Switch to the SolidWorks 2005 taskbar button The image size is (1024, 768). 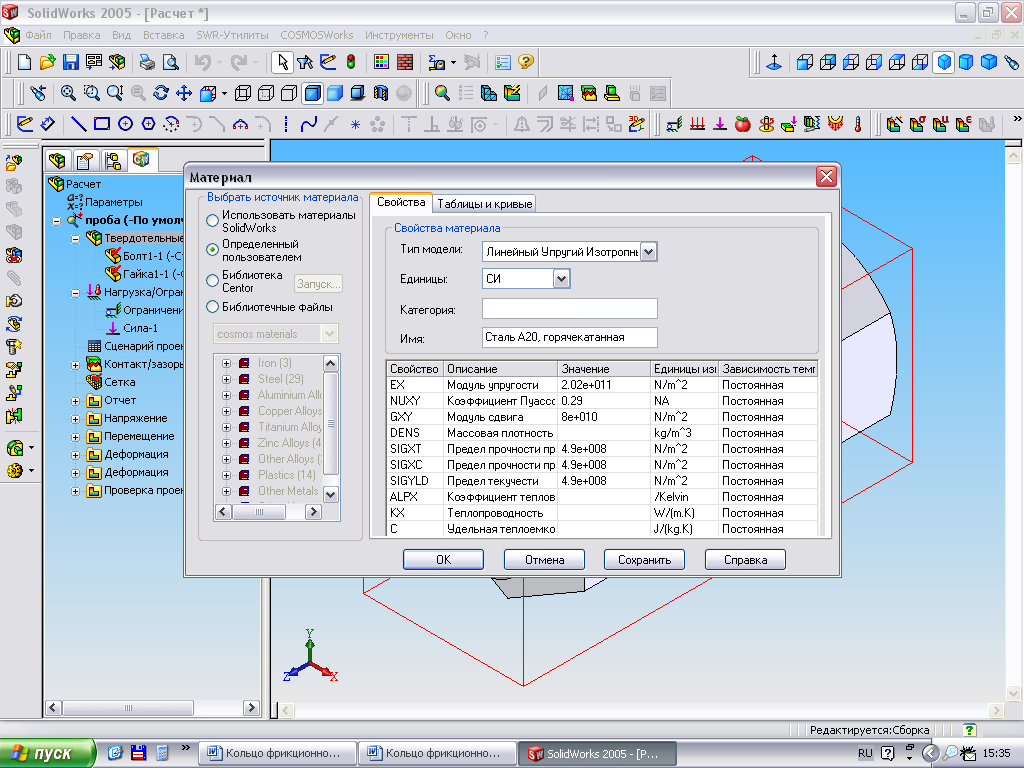pyautogui.click(x=597, y=754)
